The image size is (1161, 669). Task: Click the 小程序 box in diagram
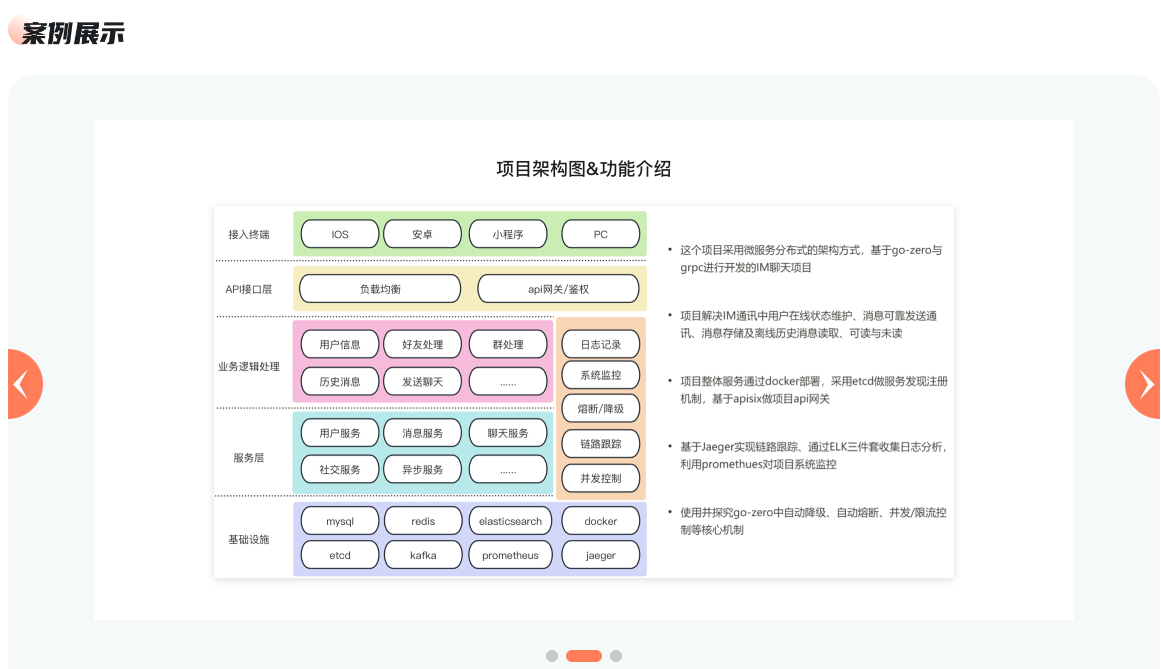[508, 234]
